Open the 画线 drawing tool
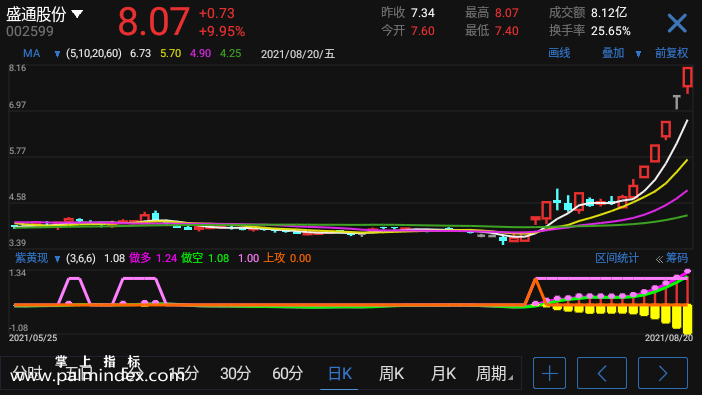The image size is (702, 395). coord(559,53)
